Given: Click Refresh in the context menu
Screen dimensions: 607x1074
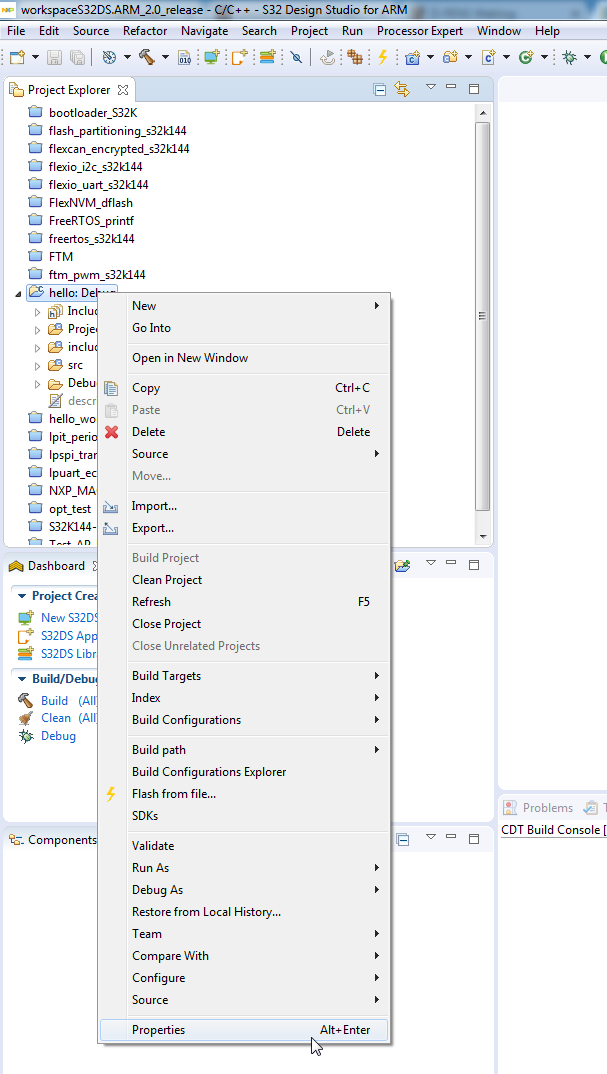Looking at the screenshot, I should (x=244, y=601).
